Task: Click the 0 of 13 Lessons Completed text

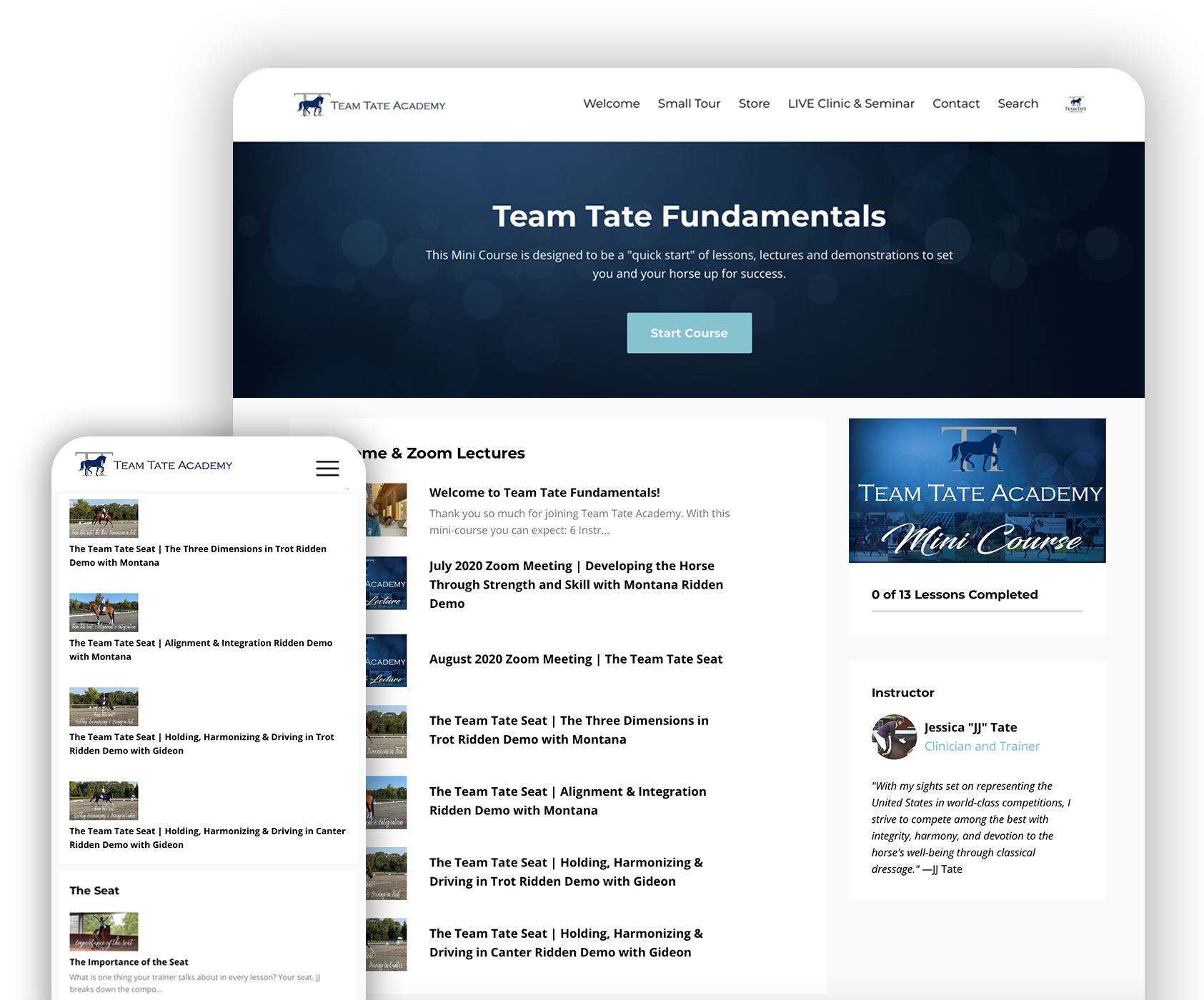Action: tap(955, 594)
